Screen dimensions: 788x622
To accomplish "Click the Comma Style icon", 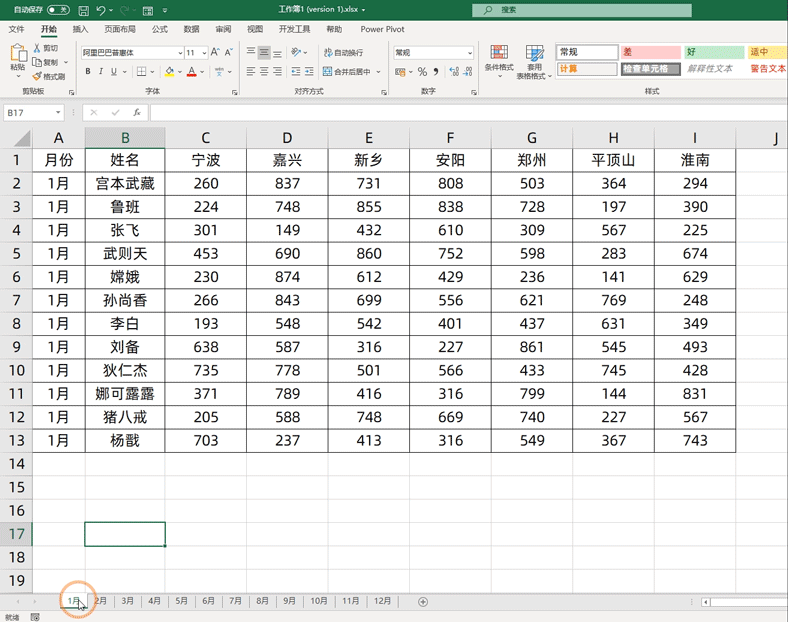I will (436, 72).
